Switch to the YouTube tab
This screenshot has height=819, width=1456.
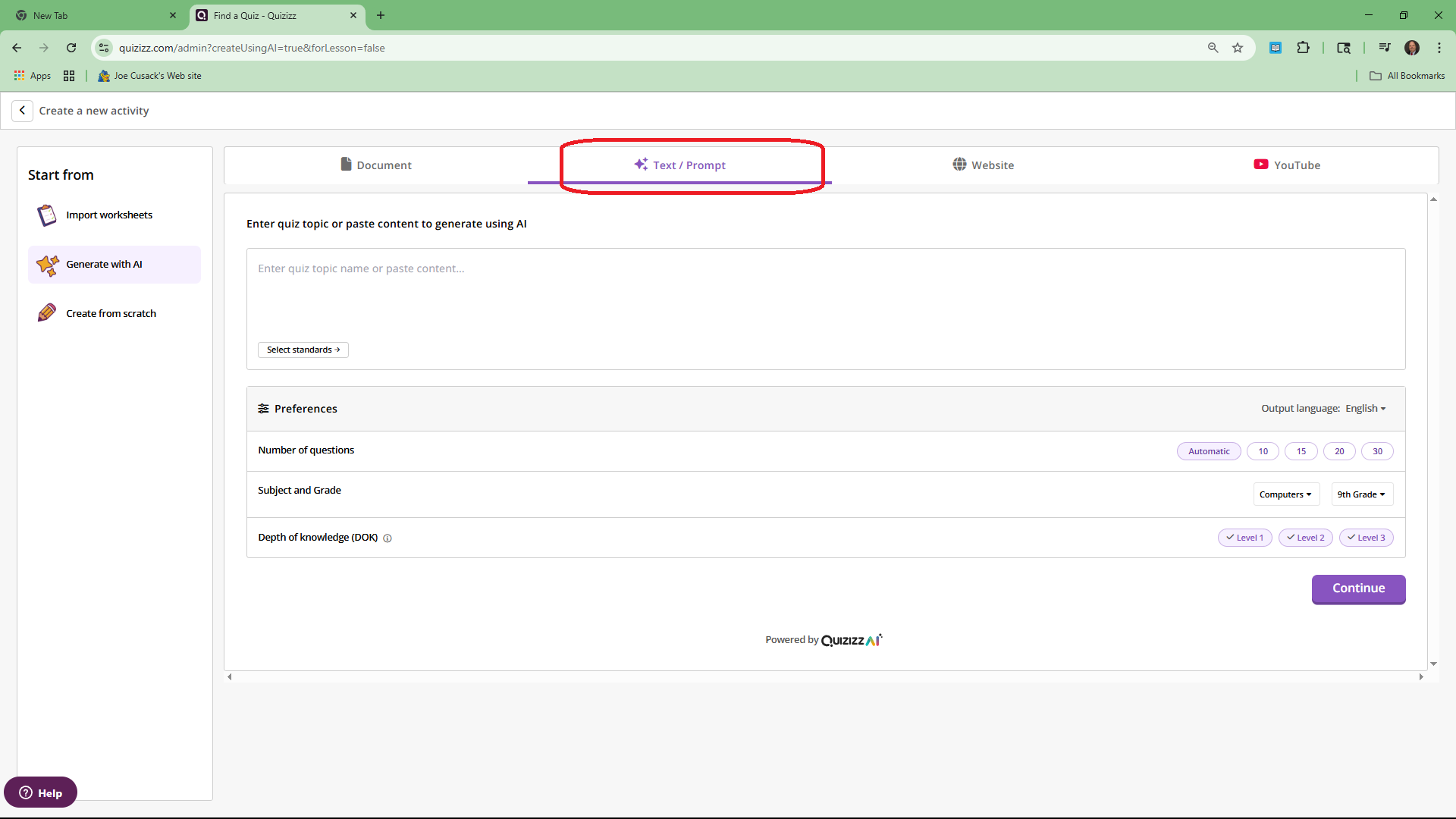click(1286, 165)
